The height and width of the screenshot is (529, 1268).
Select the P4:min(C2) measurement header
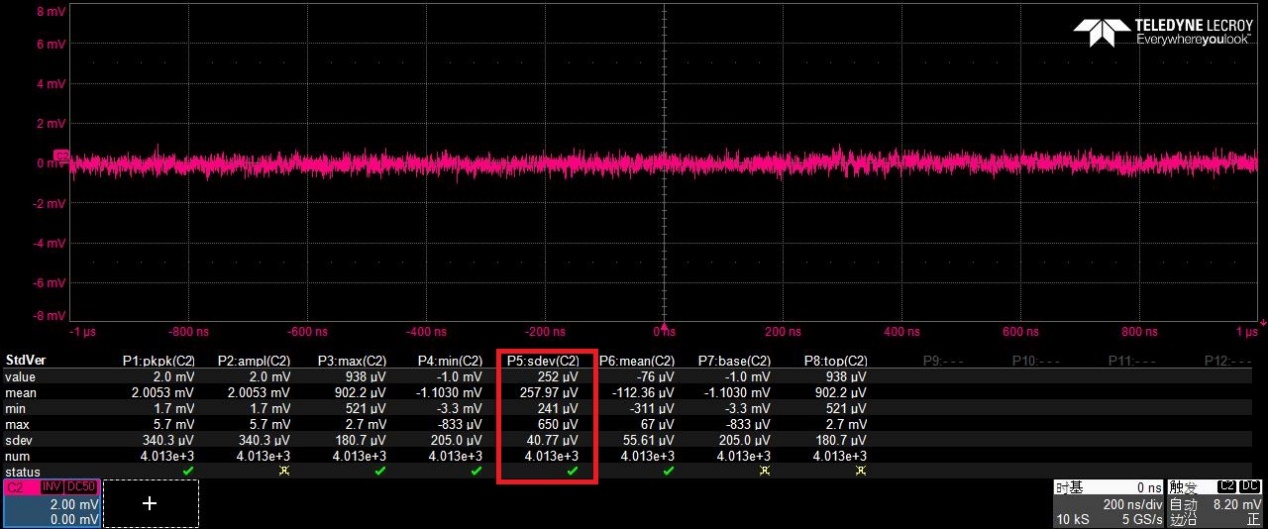point(450,361)
